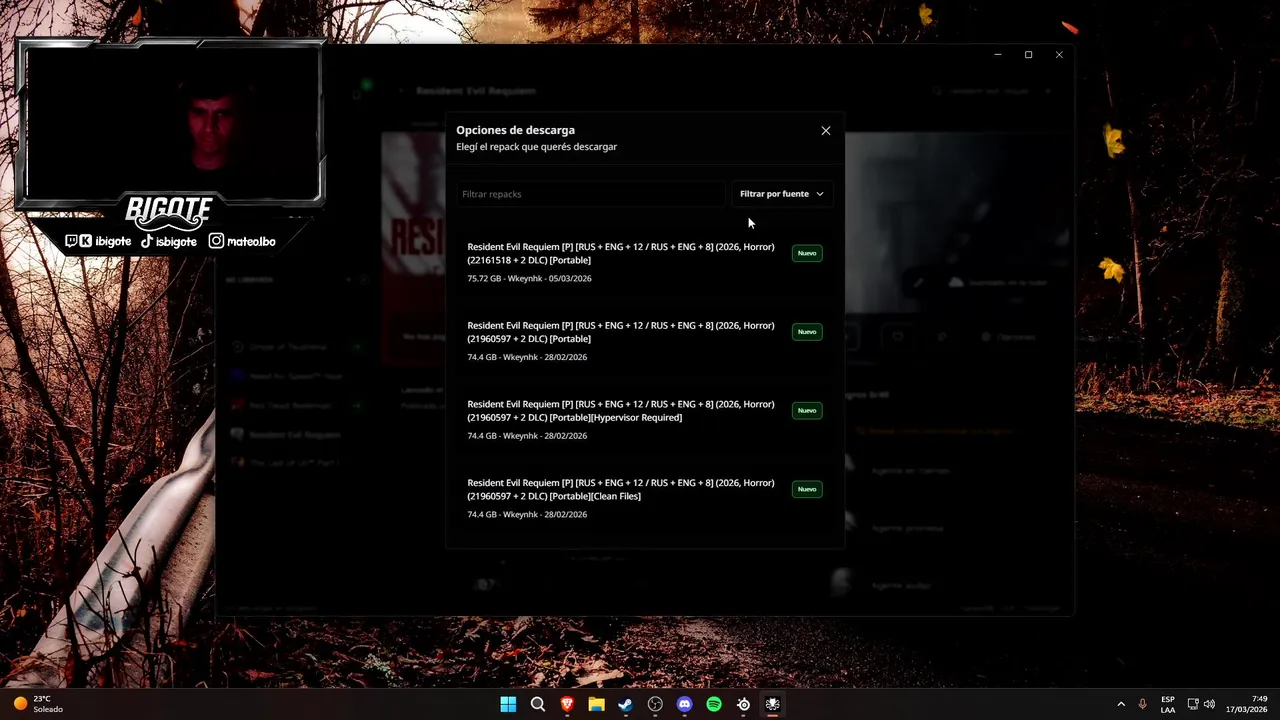1280x720 pixels.
Task: Open the volume control tray icon
Action: coord(1210,704)
